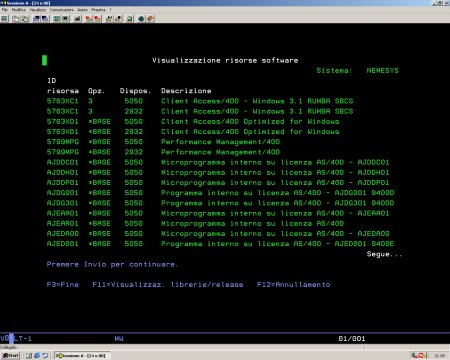Open the Color Mapping toolbar icon

65,19
